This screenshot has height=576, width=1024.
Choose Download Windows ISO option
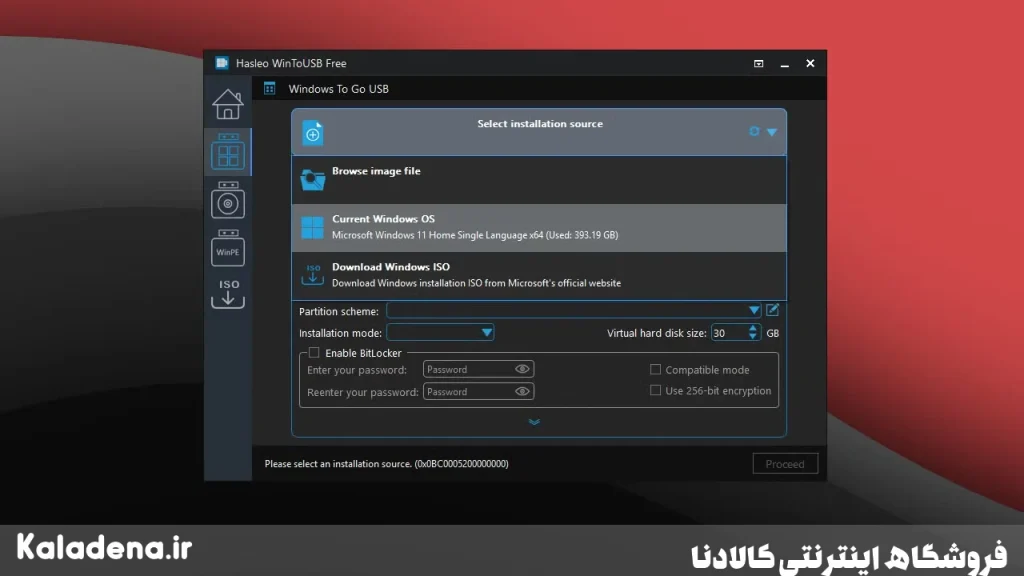point(539,275)
